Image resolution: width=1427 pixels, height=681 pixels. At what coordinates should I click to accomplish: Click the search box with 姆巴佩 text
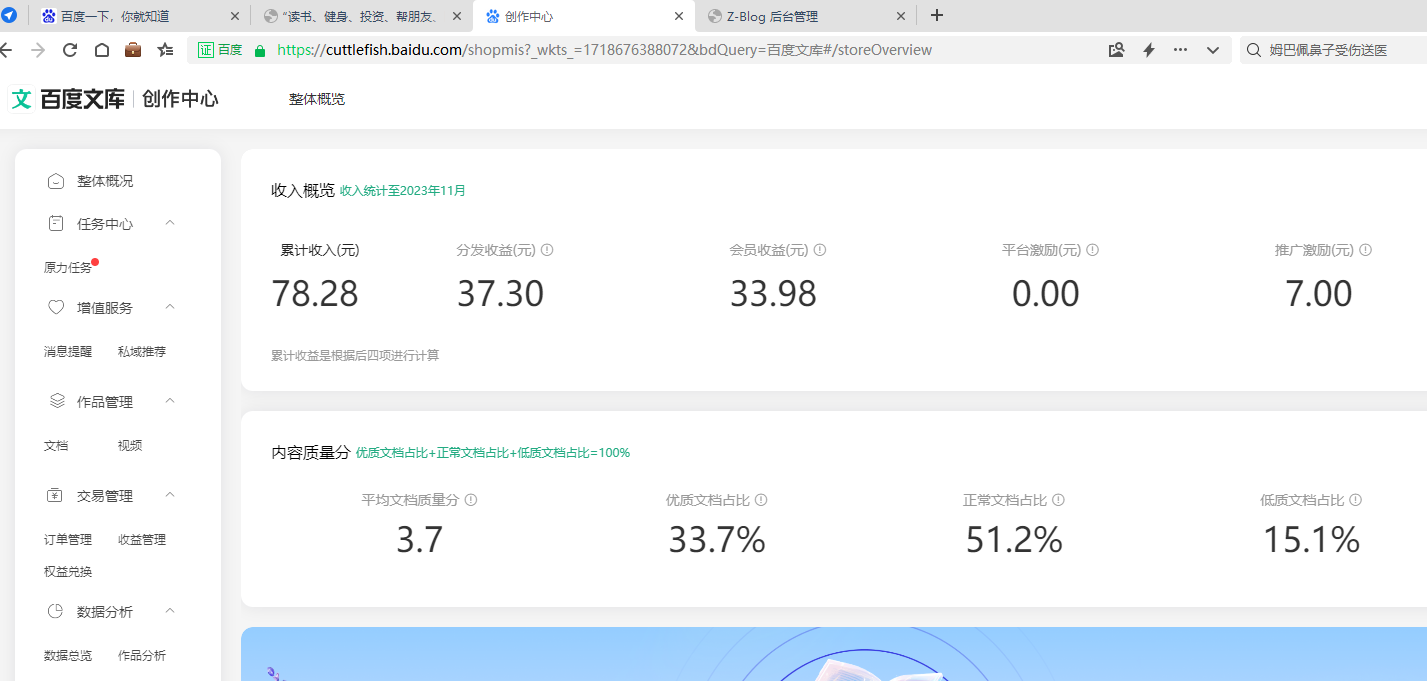[1333, 50]
